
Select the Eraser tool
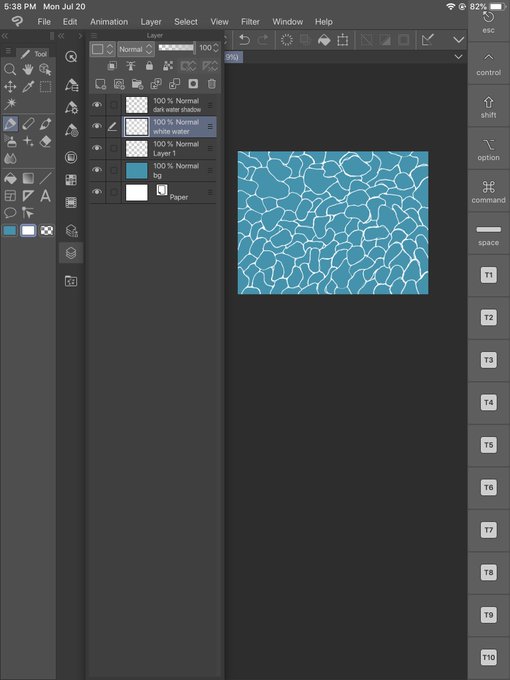pos(46,142)
